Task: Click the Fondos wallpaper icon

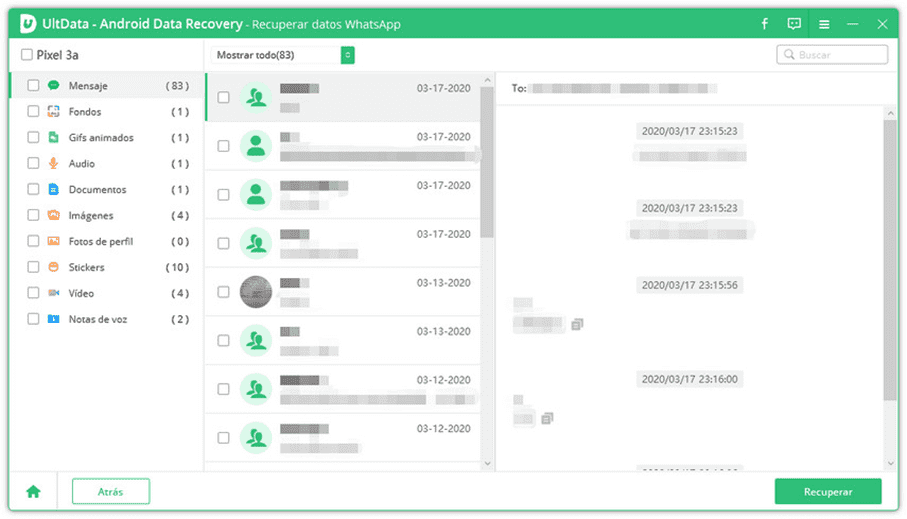Action: [54, 111]
